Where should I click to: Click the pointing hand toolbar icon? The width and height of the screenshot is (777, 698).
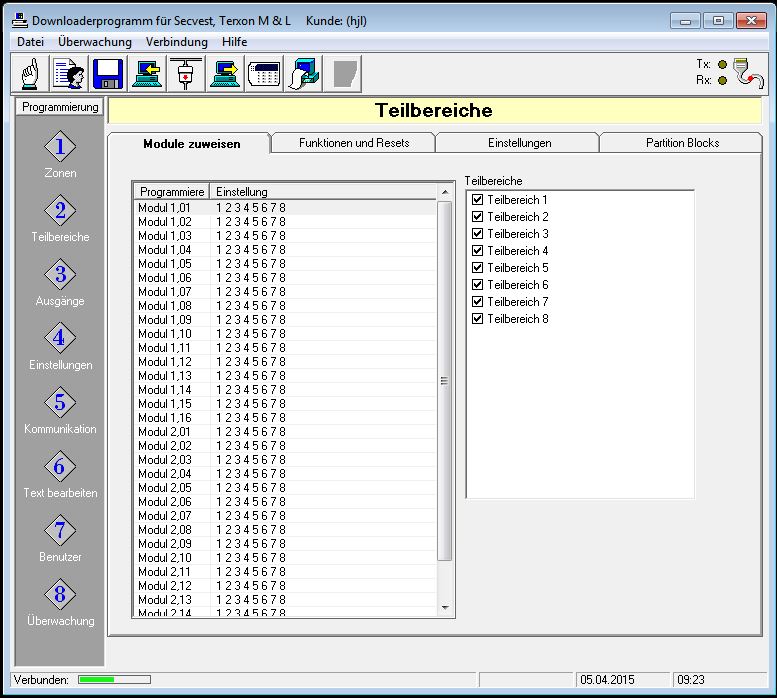29,75
